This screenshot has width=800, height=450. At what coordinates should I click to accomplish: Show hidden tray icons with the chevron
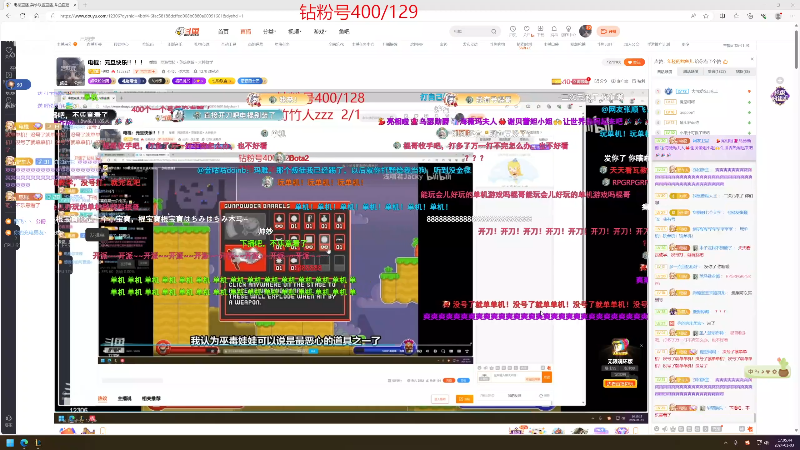[x=725, y=443]
